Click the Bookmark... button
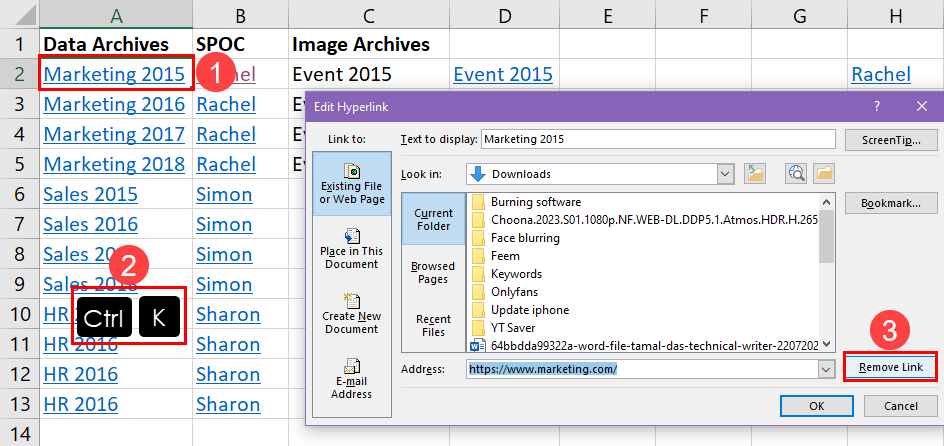 [891, 203]
